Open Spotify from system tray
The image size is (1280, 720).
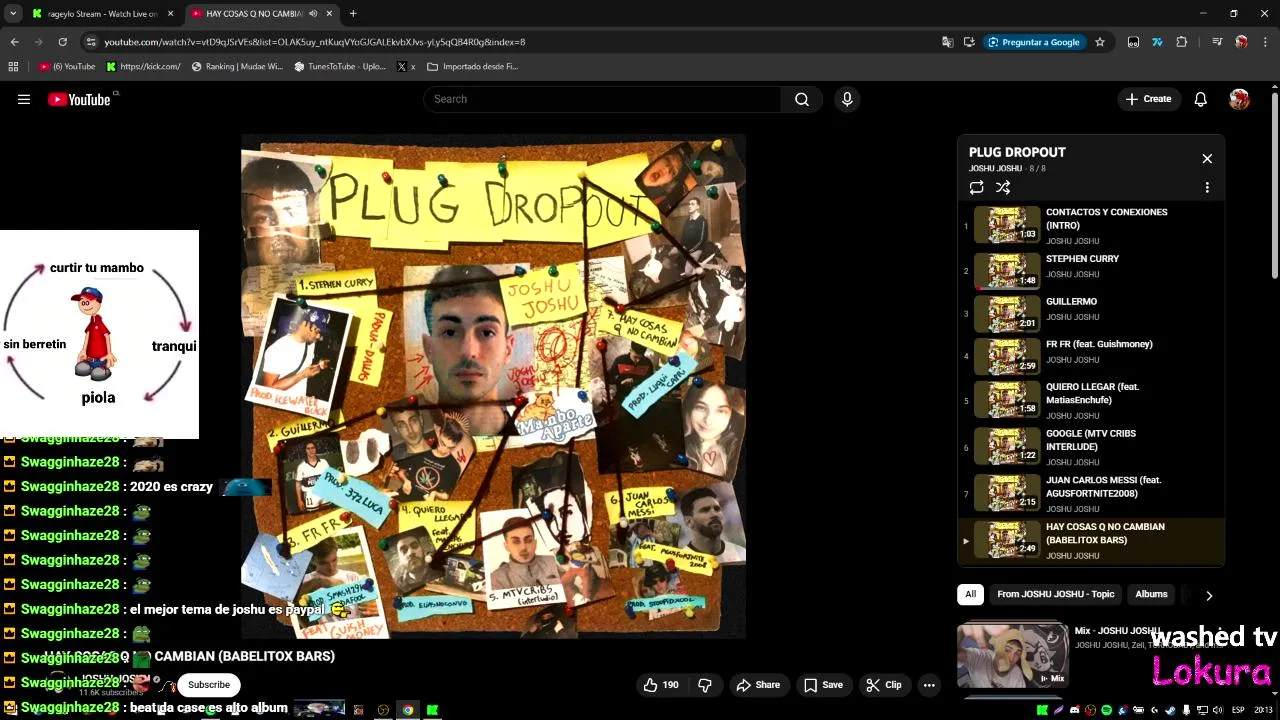click(1106, 710)
